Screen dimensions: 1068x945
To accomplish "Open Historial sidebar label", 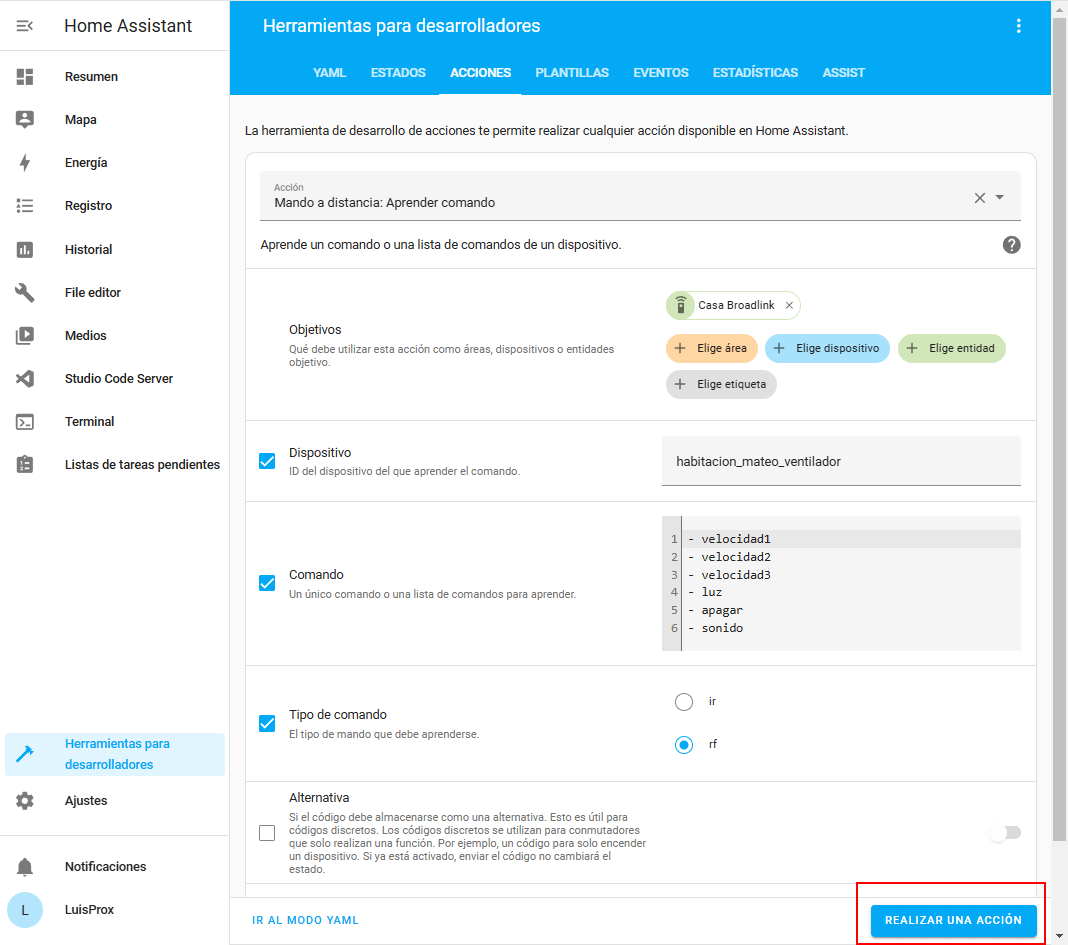I will pos(89,249).
